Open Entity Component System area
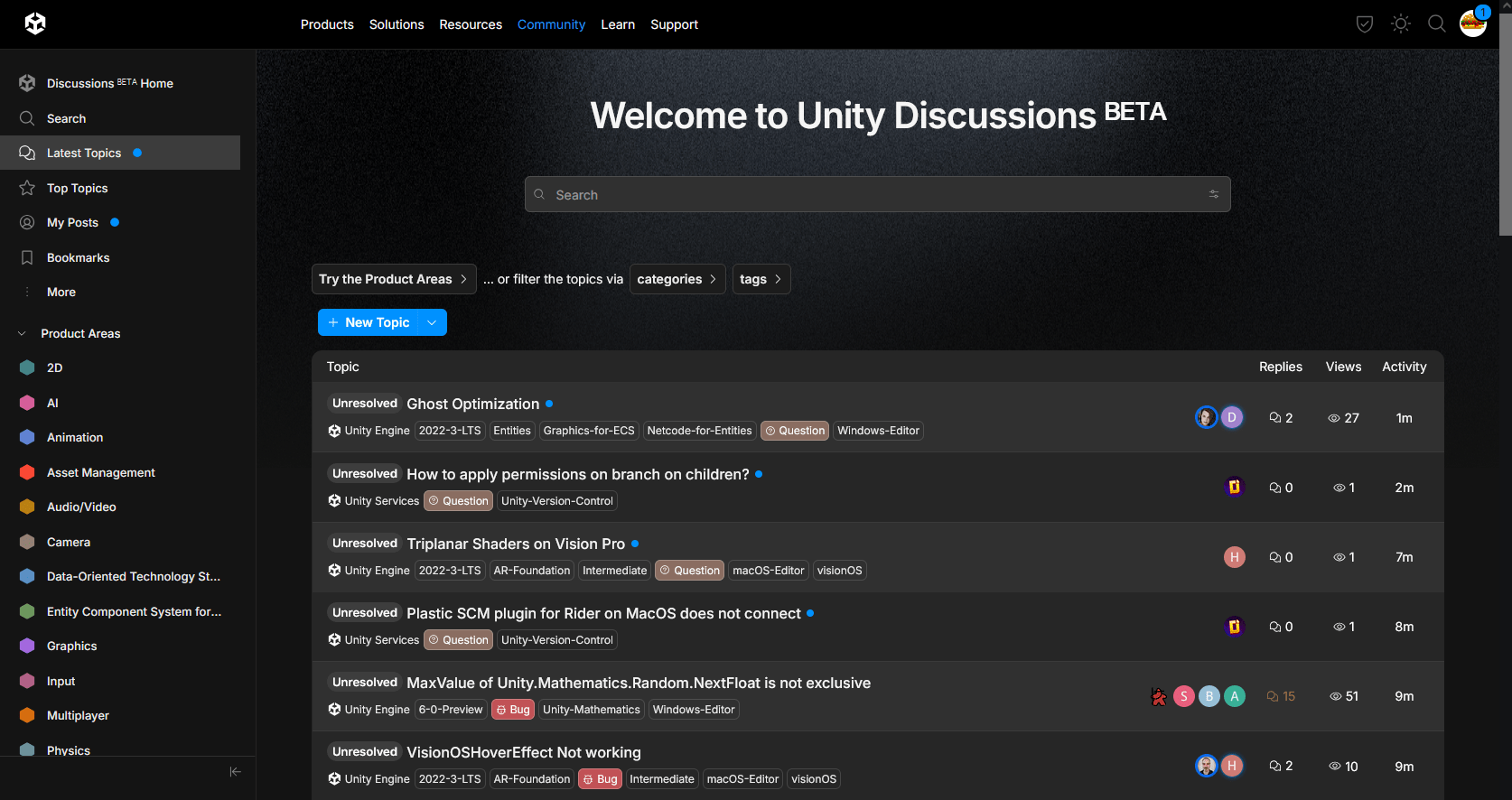This screenshot has width=1512, height=800. (x=120, y=611)
